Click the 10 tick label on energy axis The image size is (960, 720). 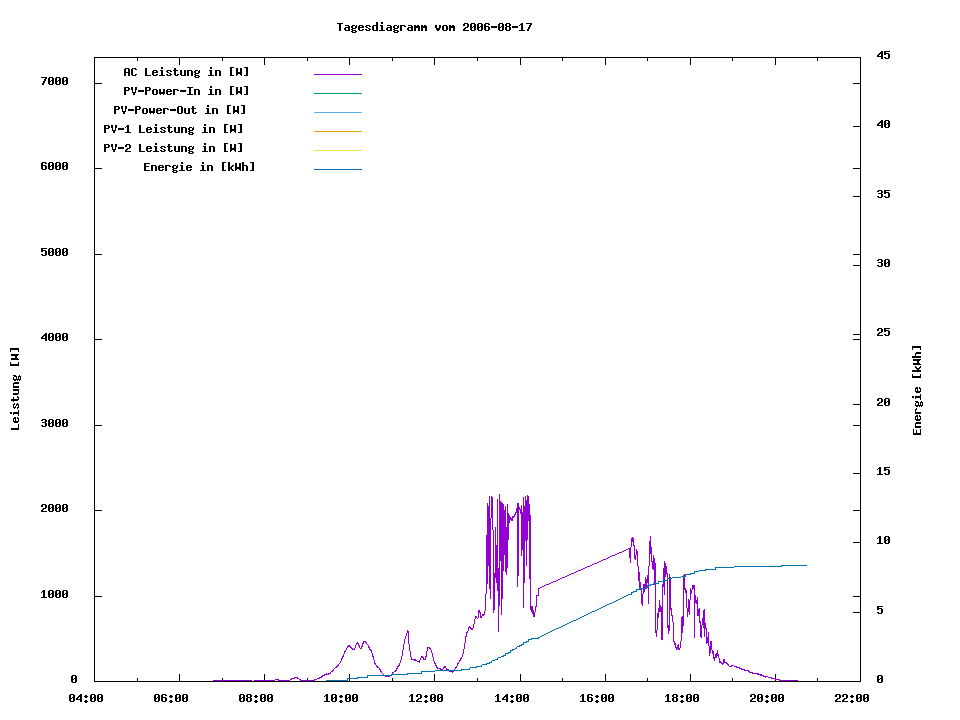pyautogui.click(x=884, y=541)
